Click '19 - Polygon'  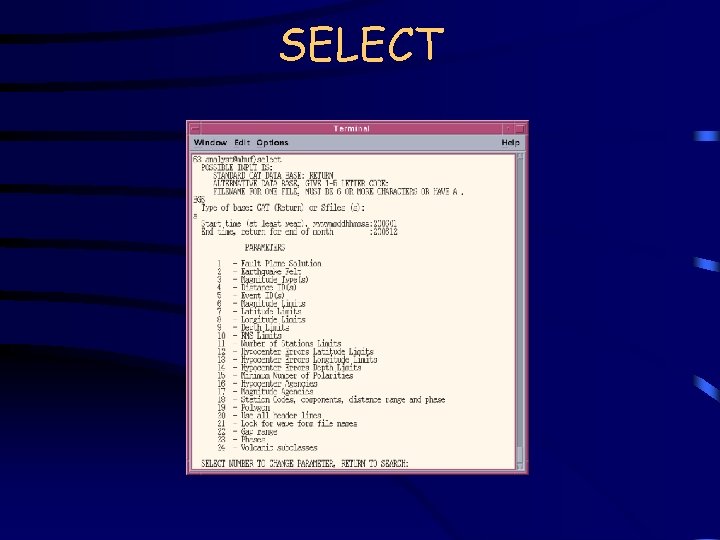pos(244,408)
